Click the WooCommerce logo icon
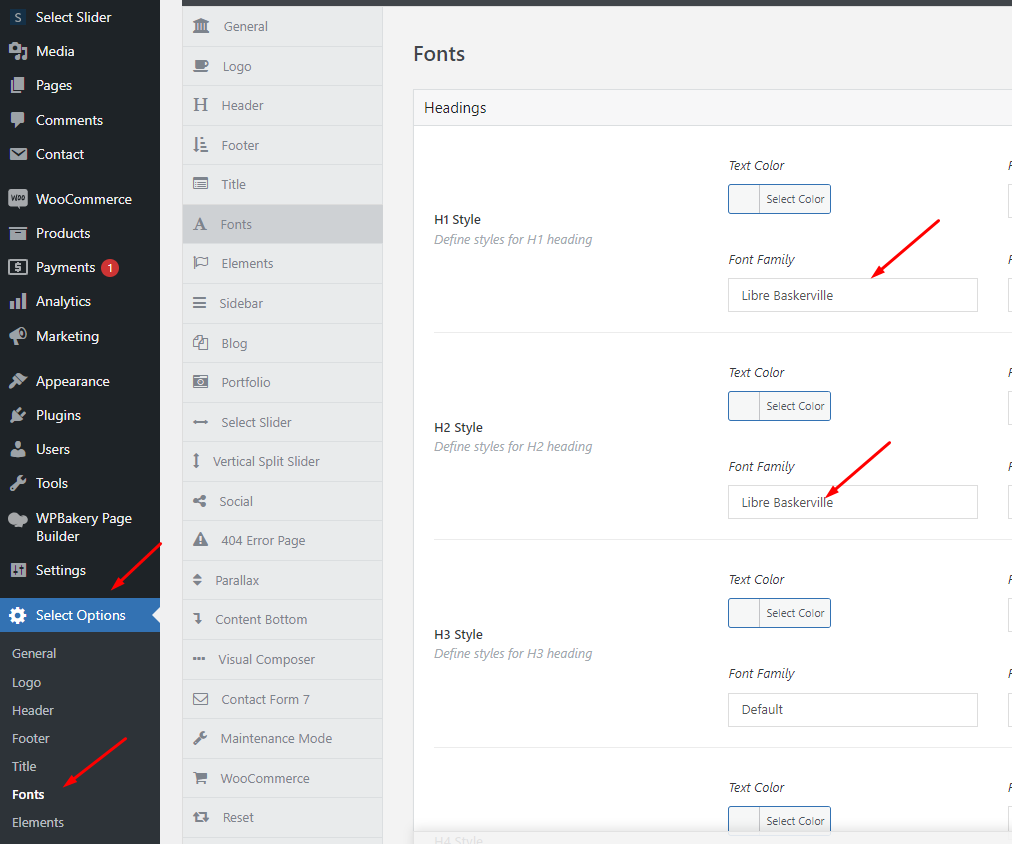1012x844 pixels. 18,199
